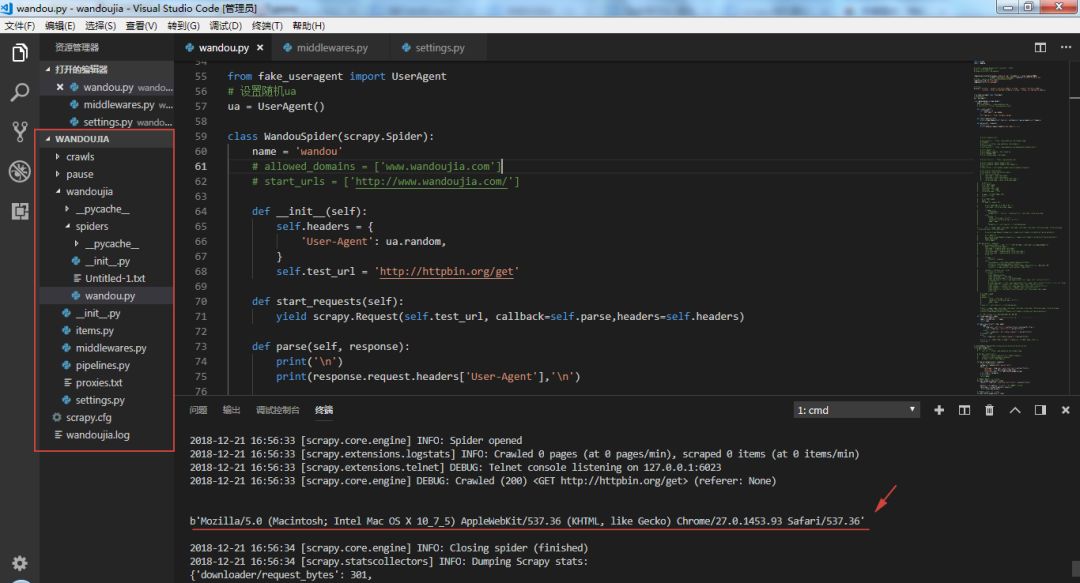1080x583 pixels.
Task: Select the 1: cmd terminal dropdown
Action: pos(856,410)
